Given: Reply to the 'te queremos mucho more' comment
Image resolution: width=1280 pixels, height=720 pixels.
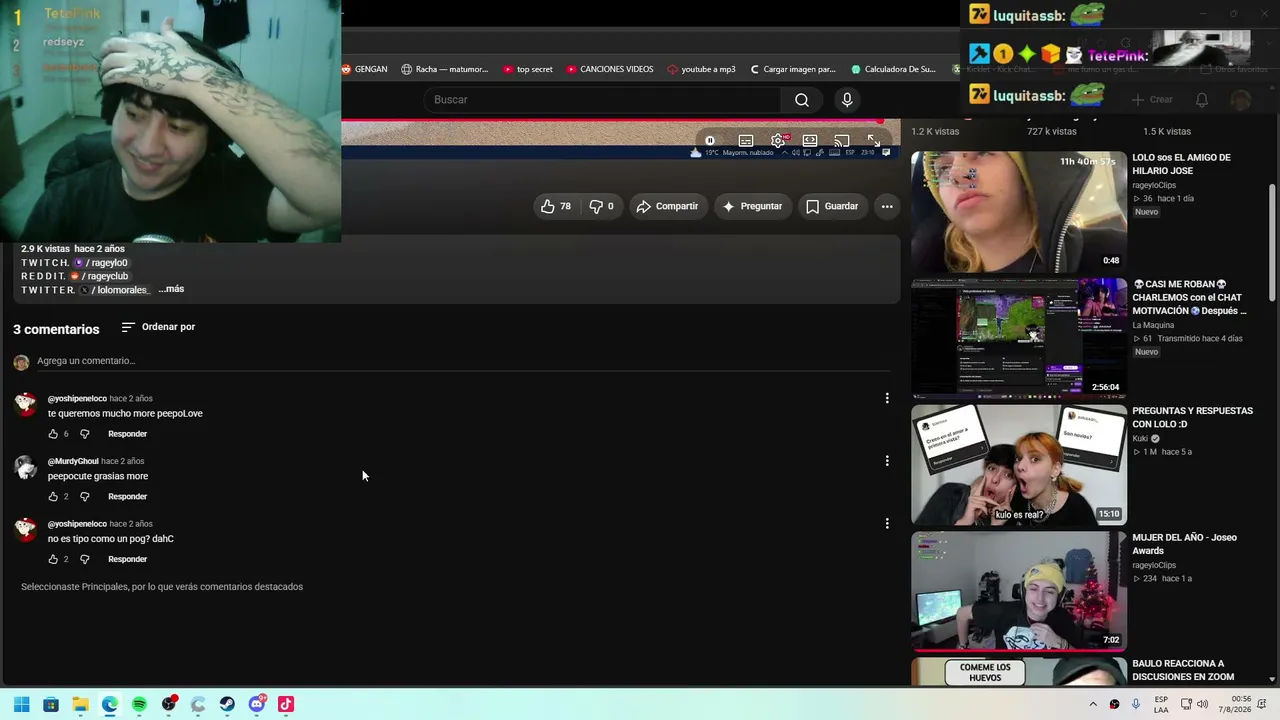Looking at the screenshot, I should 127,434.
